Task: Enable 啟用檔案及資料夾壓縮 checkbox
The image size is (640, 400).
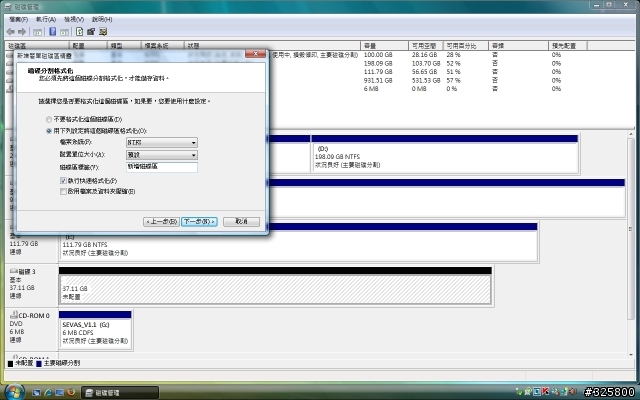Action: pyautogui.click(x=63, y=191)
